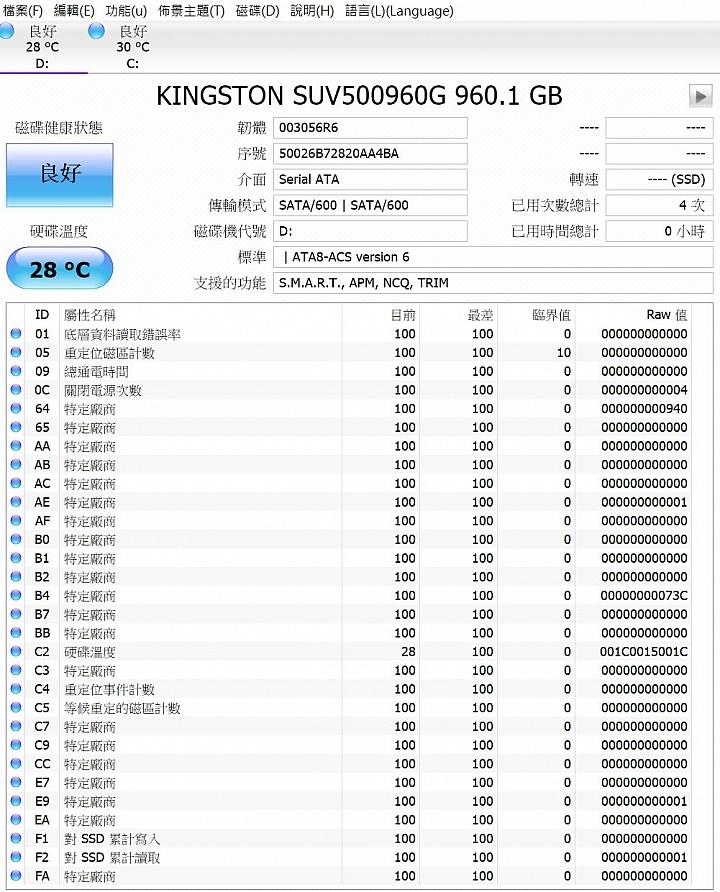Click the power on count field 4 次
This screenshot has width=720, height=892.
point(659,205)
